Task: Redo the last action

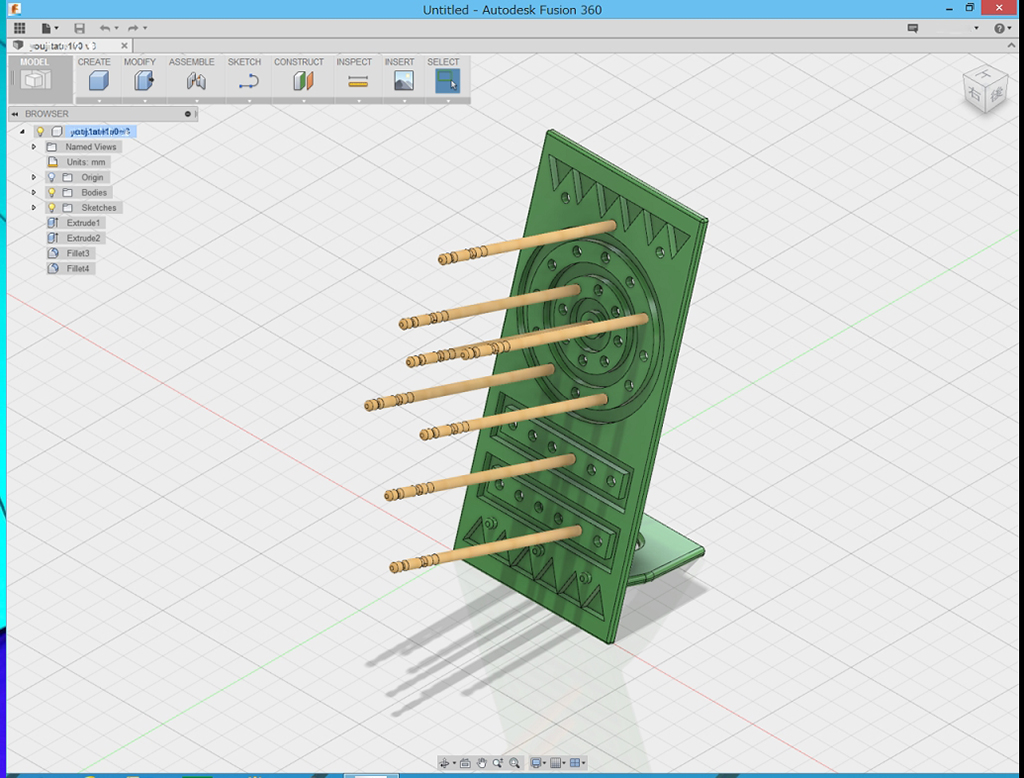Action: [x=133, y=28]
